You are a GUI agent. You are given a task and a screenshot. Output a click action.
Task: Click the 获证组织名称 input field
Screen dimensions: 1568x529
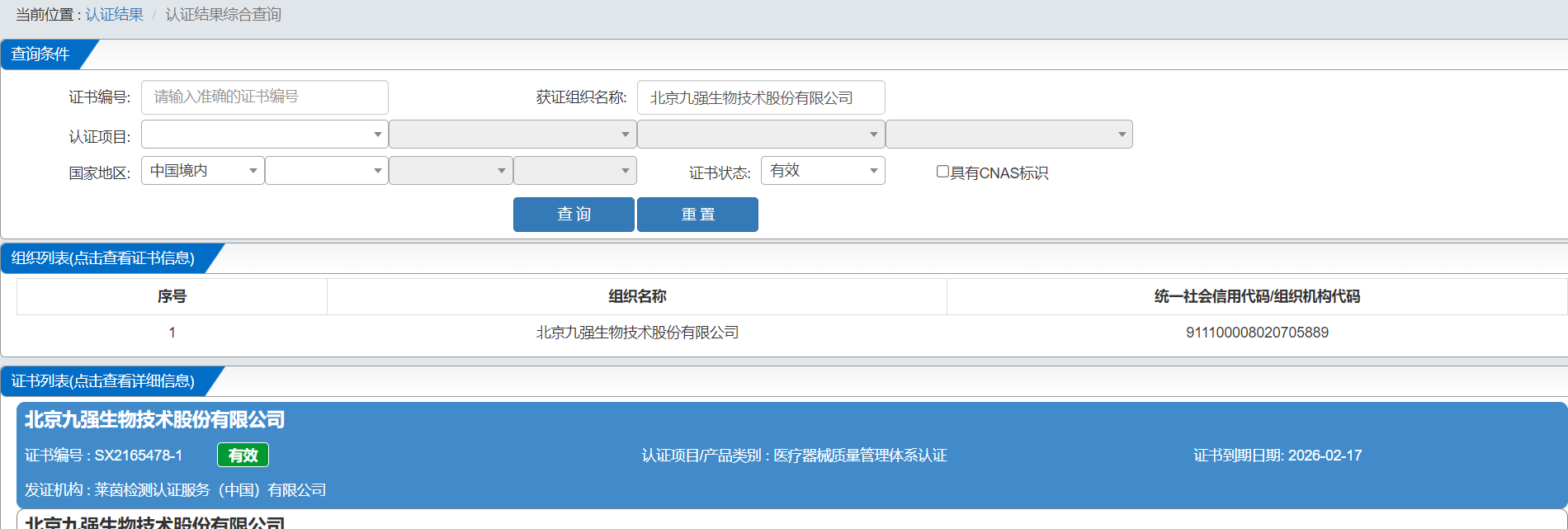(x=761, y=97)
